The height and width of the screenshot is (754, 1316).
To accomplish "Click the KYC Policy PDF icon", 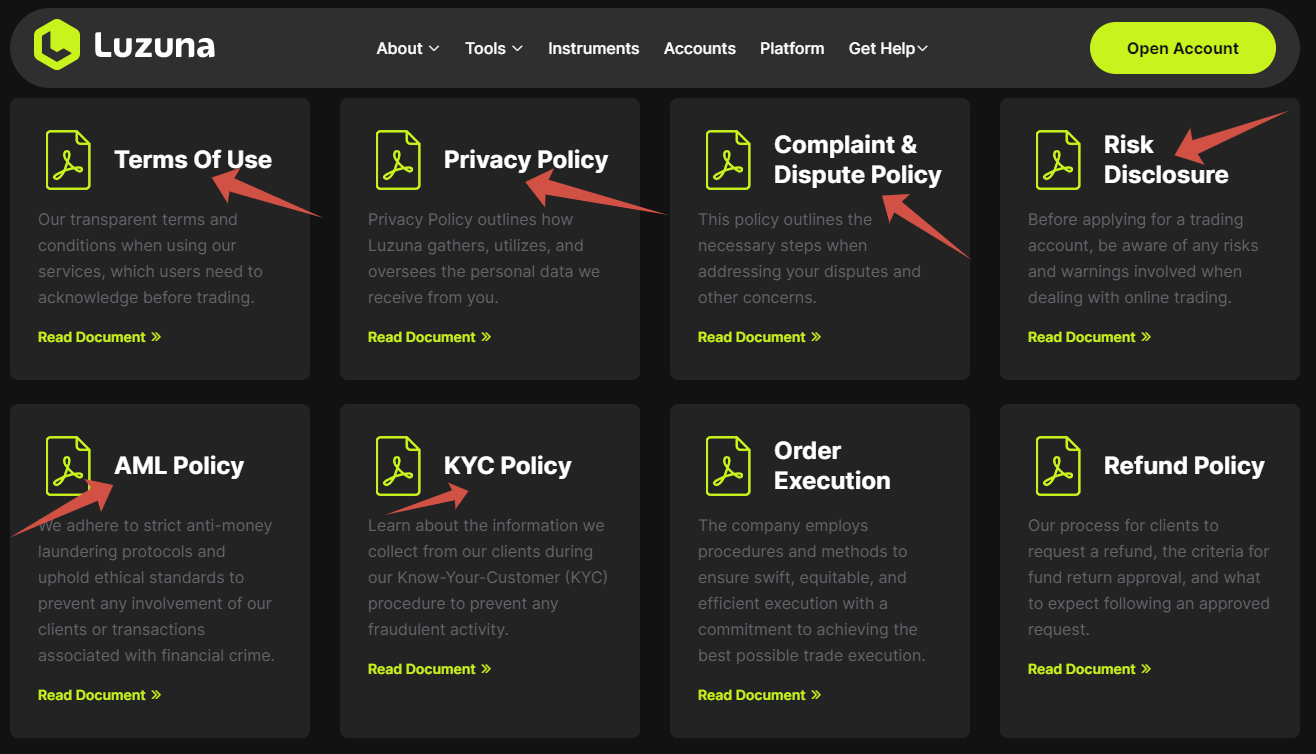I will tap(398, 466).
